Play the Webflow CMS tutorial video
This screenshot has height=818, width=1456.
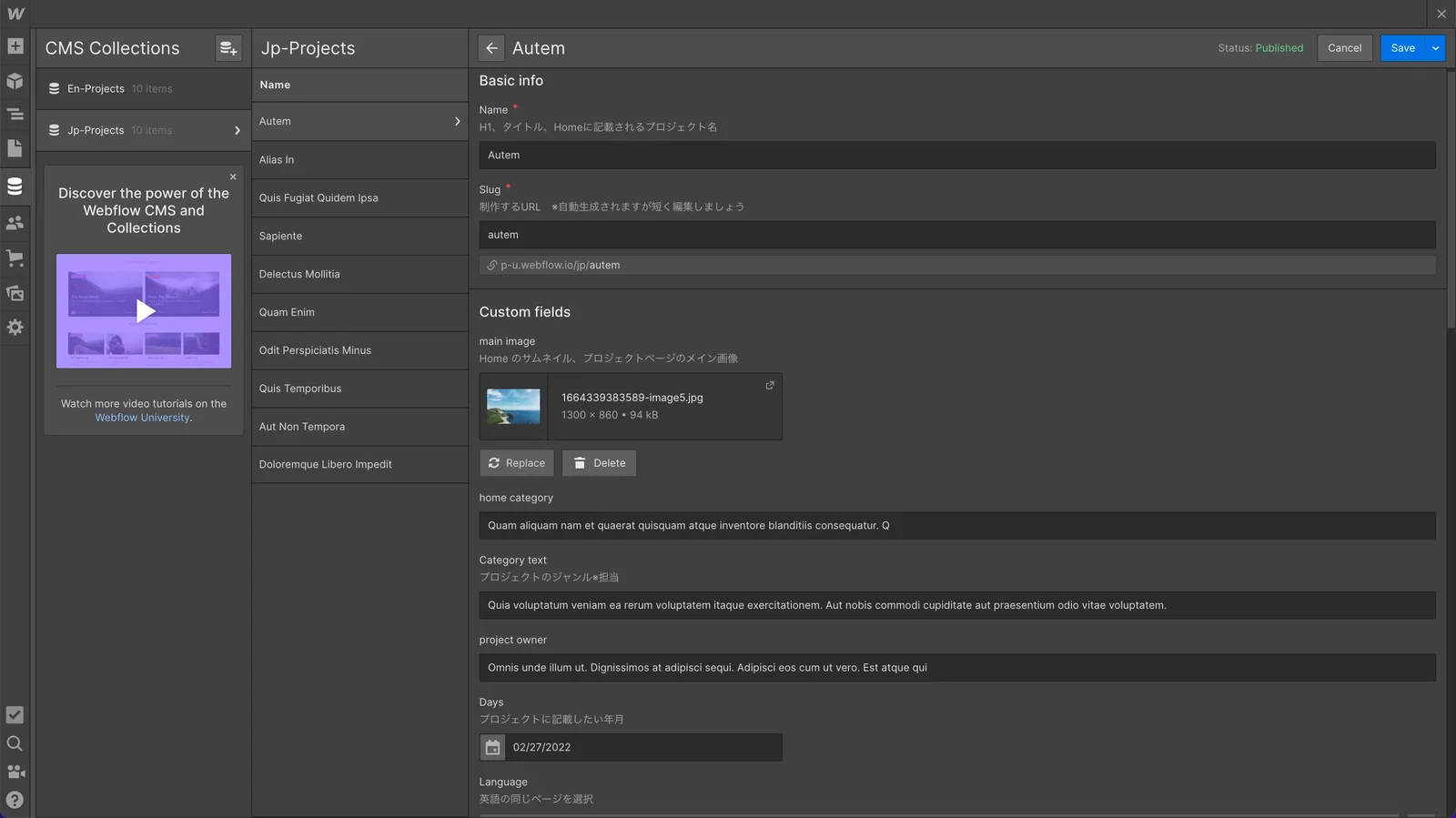[145, 311]
